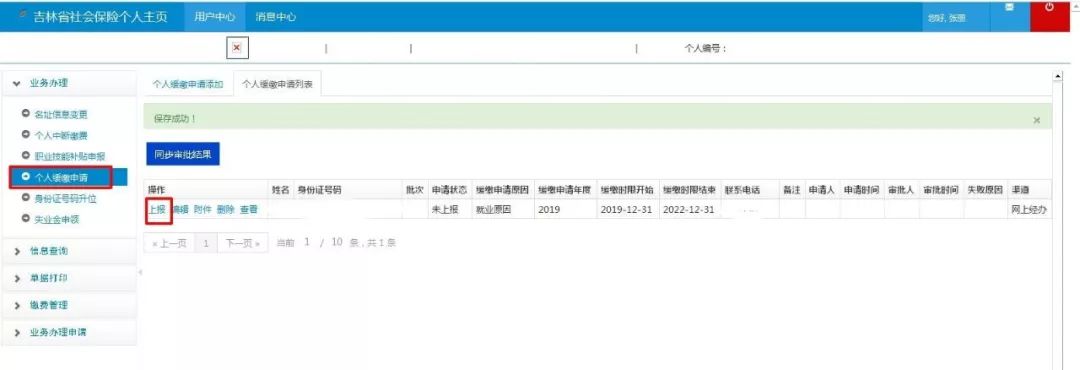1080x370 pixels.
Task: Click the 编辑 link in row
Action: tap(180, 209)
